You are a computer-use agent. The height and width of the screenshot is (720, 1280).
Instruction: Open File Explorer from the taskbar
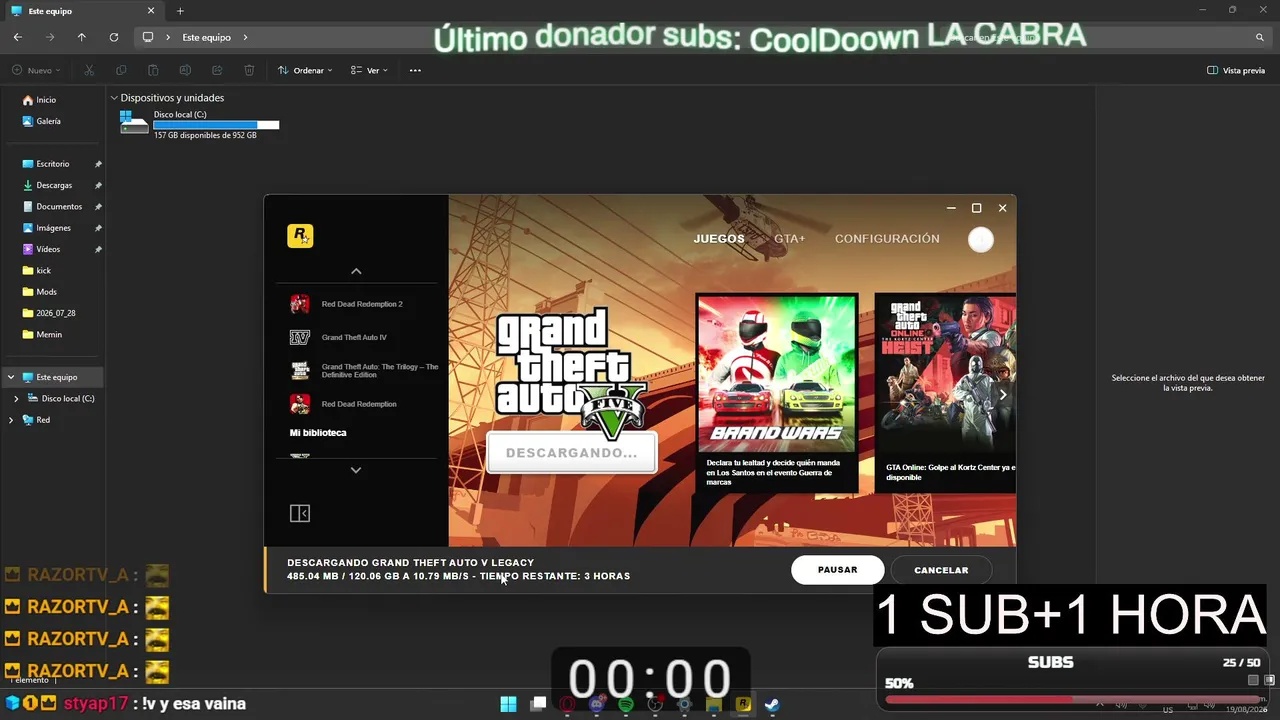(x=714, y=704)
